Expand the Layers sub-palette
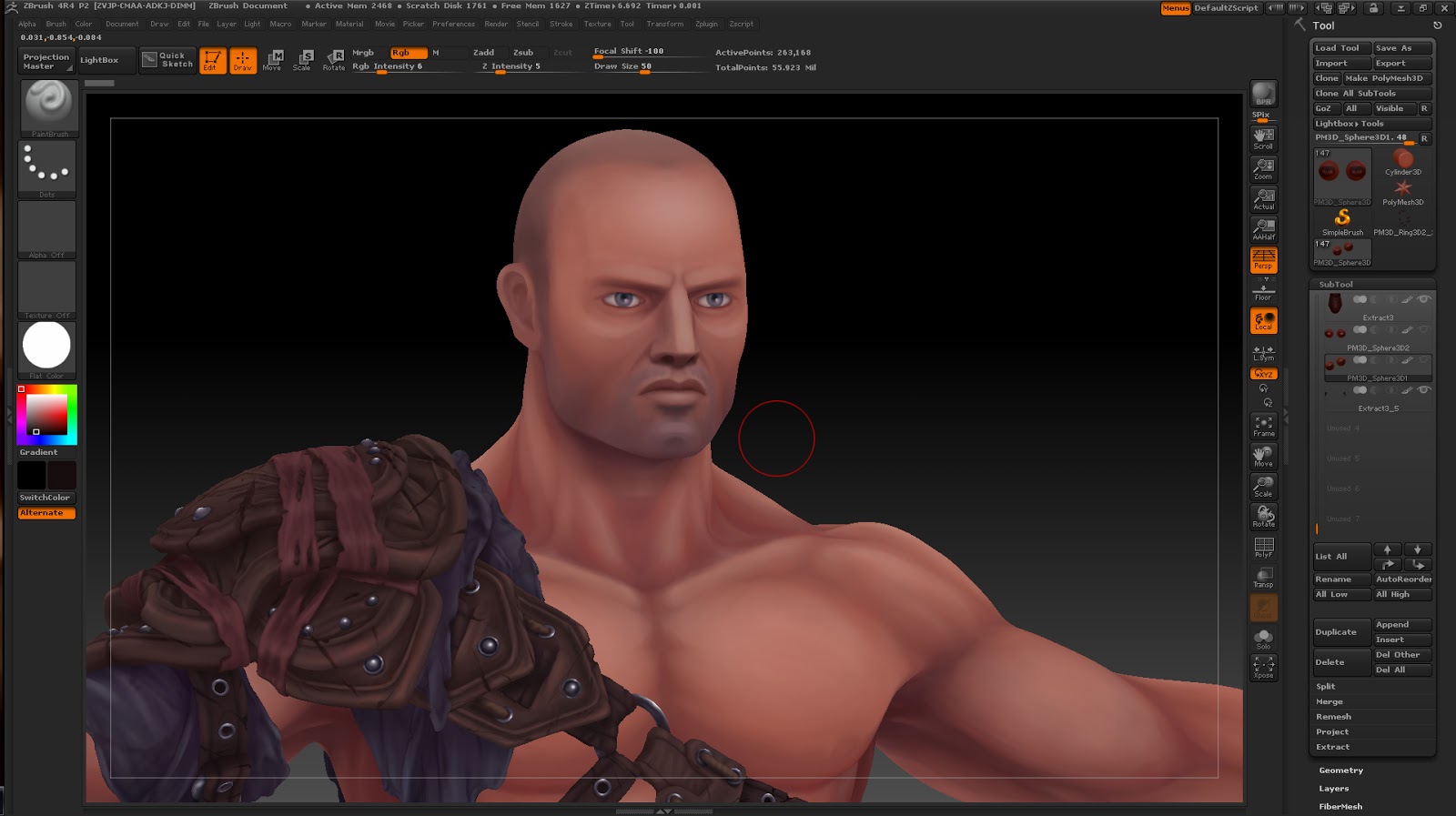The height and width of the screenshot is (816, 1456). click(x=1334, y=789)
